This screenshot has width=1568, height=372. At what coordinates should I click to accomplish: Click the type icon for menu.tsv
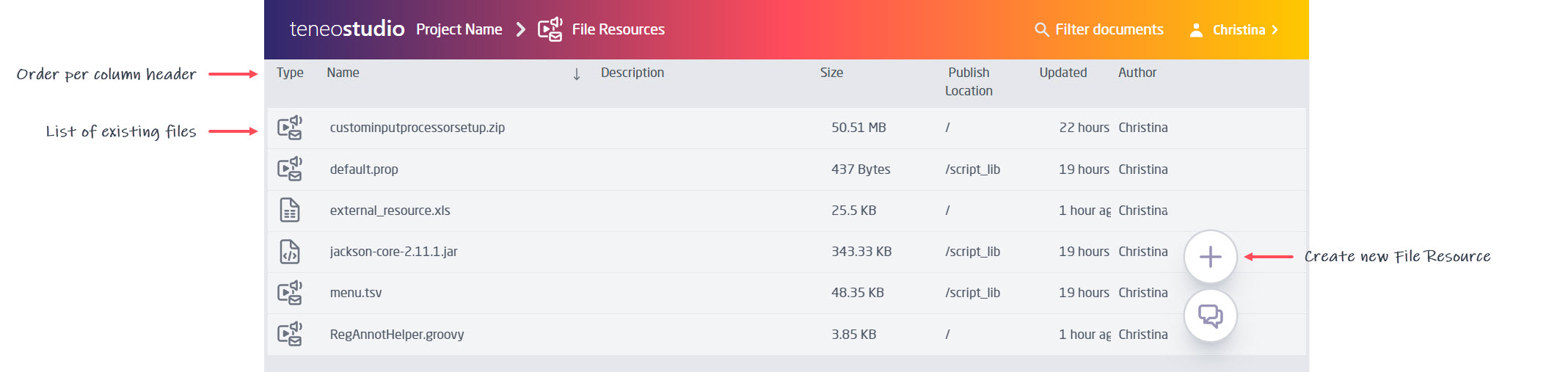[x=290, y=293]
